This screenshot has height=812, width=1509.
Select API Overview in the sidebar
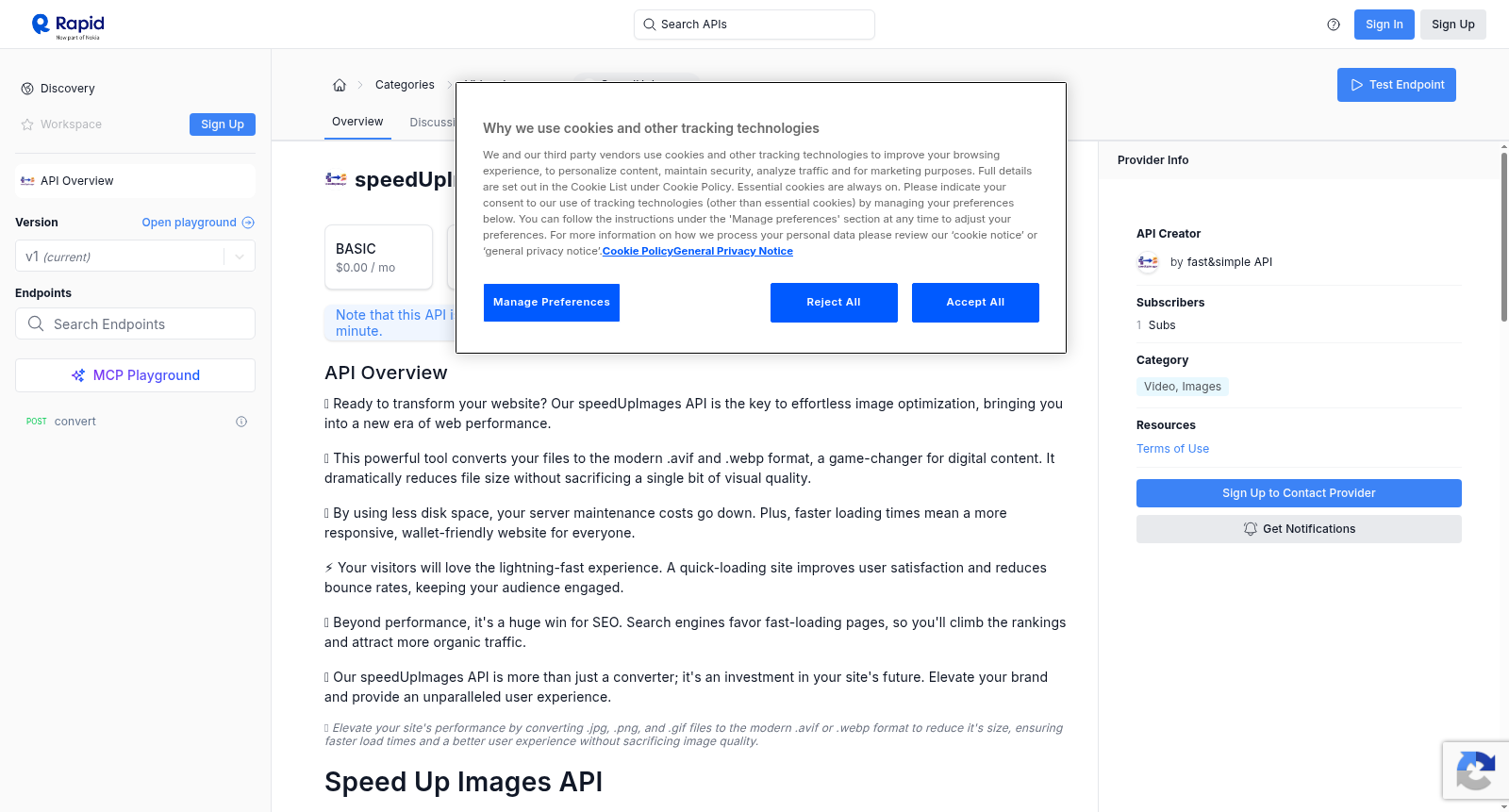pyautogui.click(x=135, y=181)
